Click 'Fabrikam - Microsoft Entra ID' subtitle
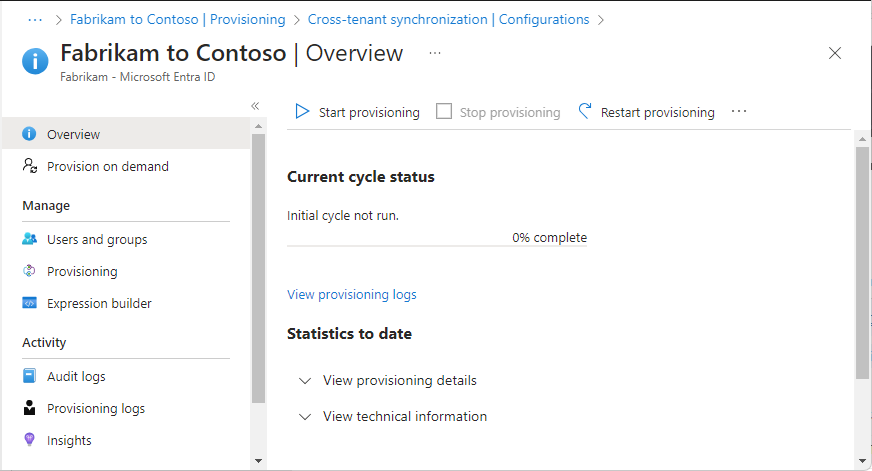 (x=137, y=77)
